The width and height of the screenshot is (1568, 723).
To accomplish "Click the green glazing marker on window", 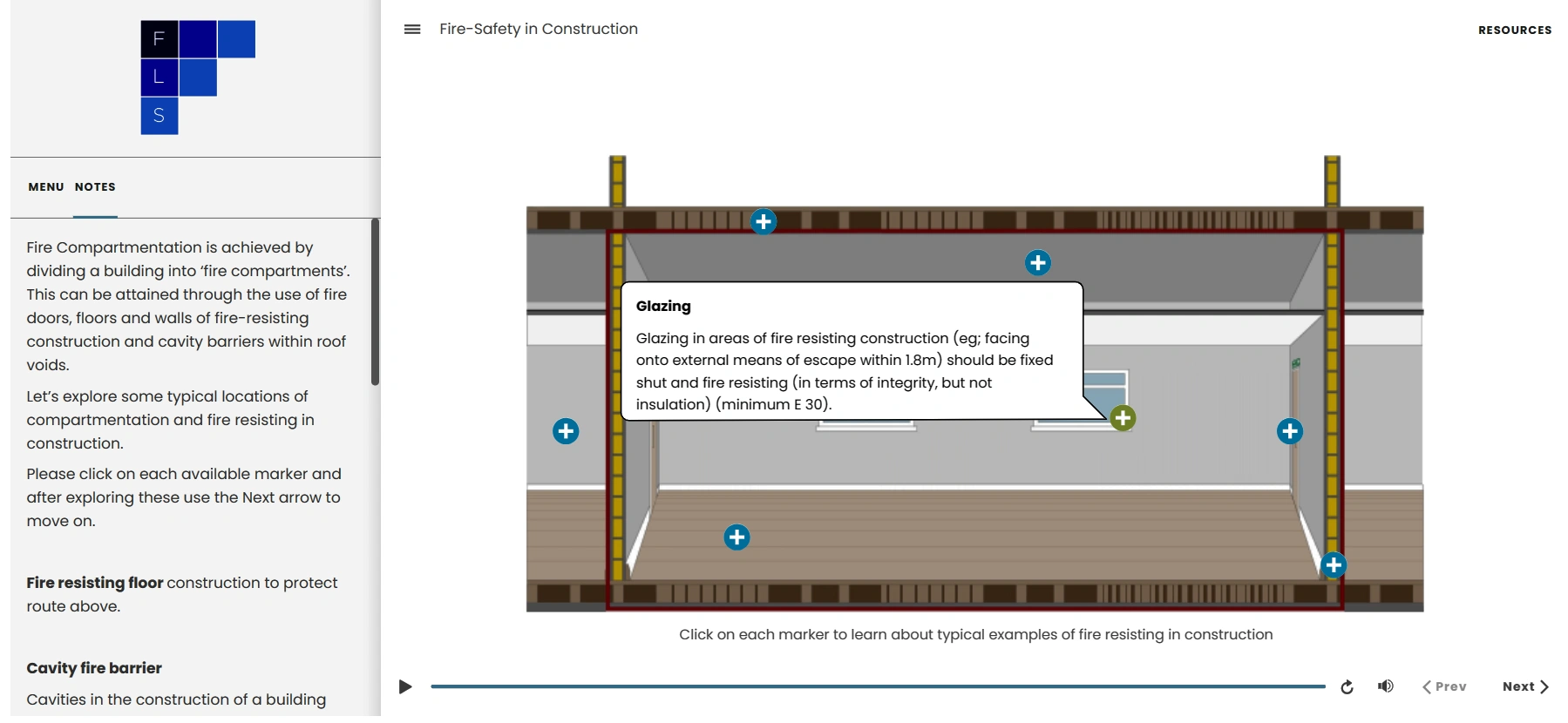I will point(1123,418).
